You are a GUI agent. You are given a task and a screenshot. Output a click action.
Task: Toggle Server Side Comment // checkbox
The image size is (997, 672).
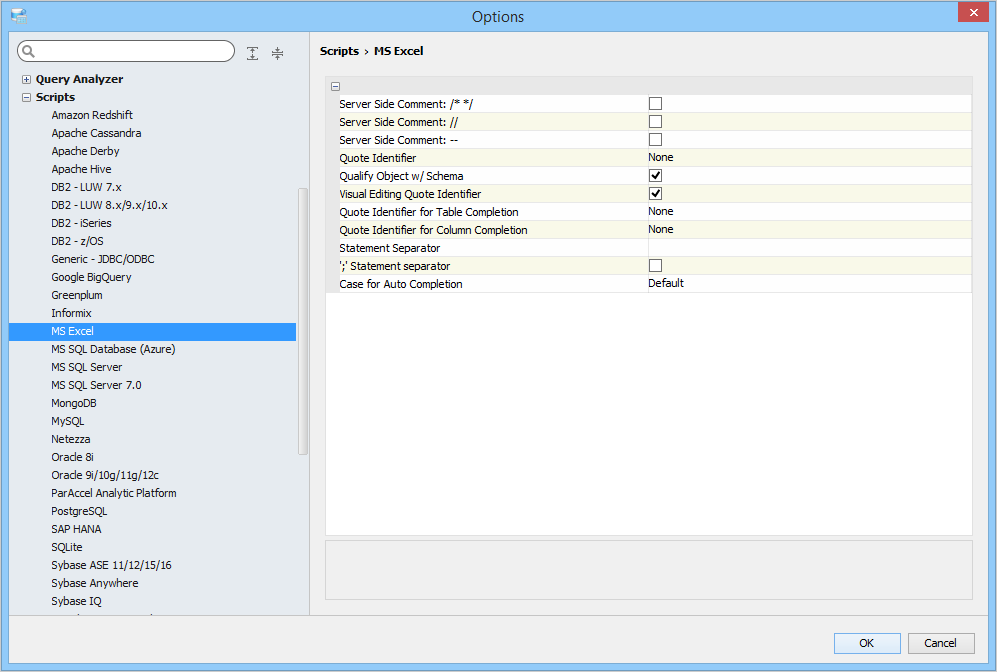pos(655,121)
